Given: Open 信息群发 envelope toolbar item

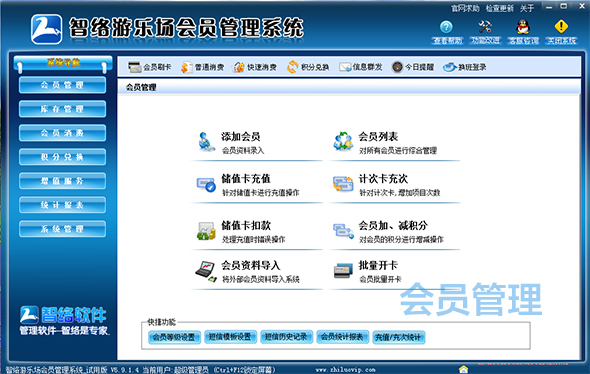Looking at the screenshot, I should pos(360,67).
